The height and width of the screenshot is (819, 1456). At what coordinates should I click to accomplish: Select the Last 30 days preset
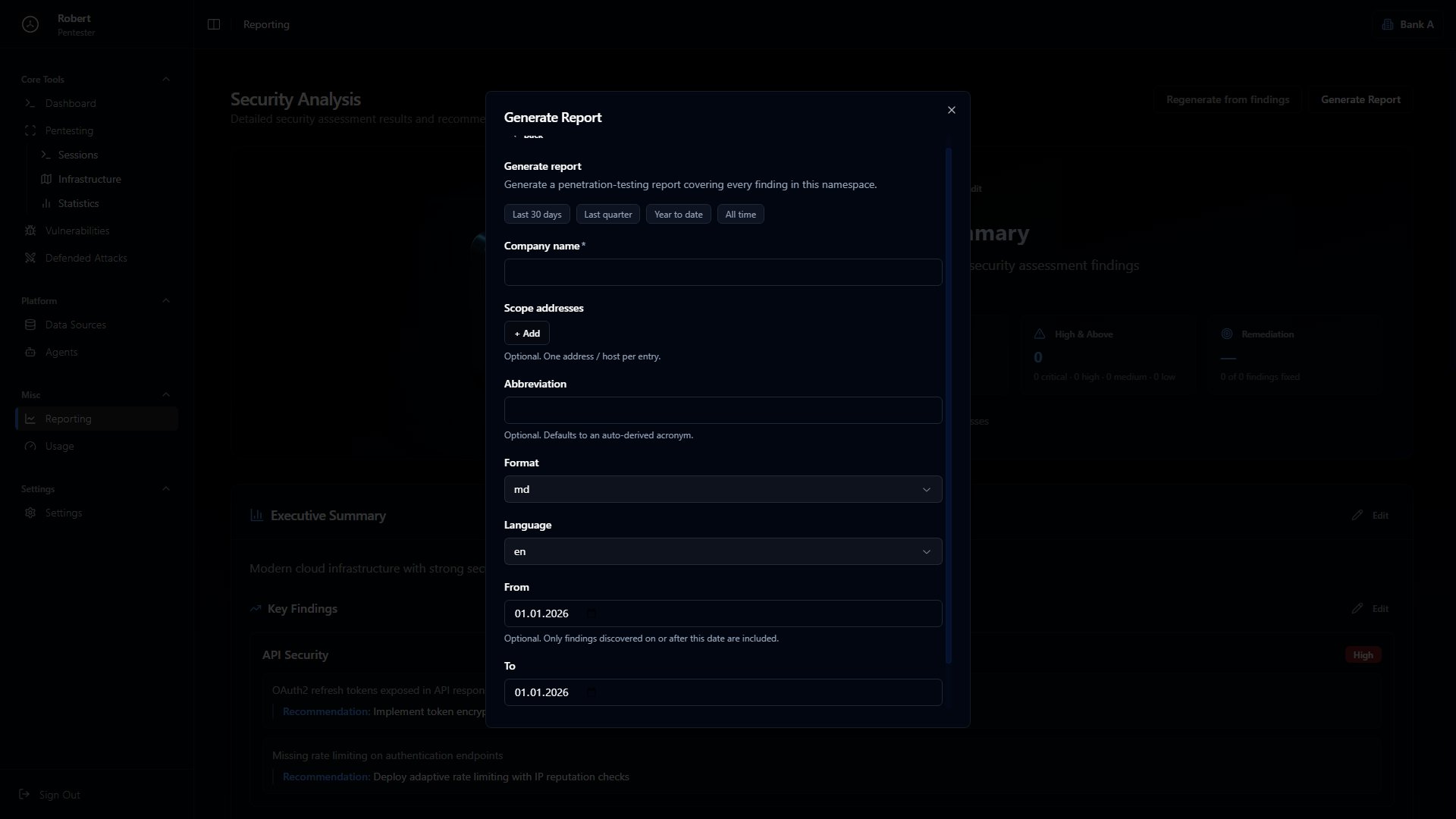537,215
